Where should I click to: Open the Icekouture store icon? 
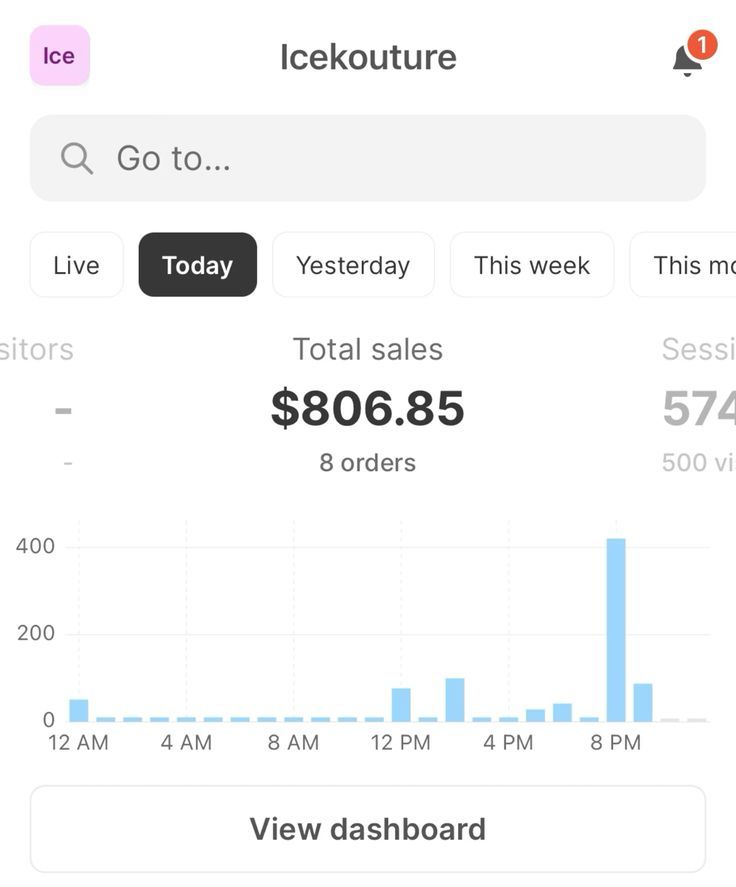coord(59,56)
